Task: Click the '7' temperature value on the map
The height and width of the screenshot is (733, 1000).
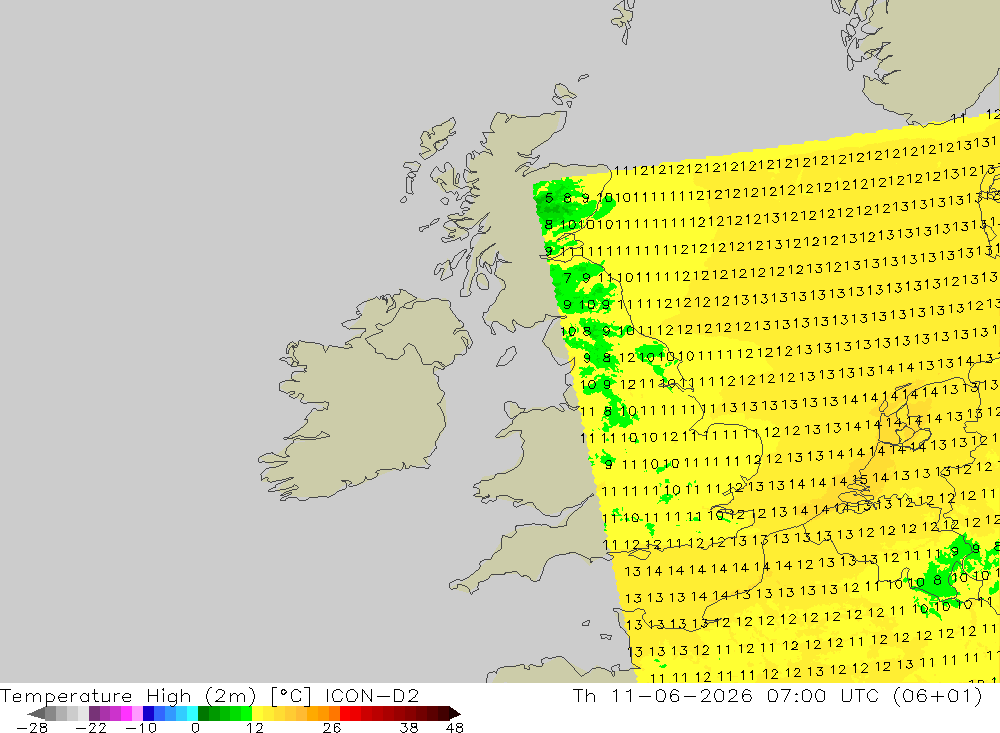Action: coord(568,278)
